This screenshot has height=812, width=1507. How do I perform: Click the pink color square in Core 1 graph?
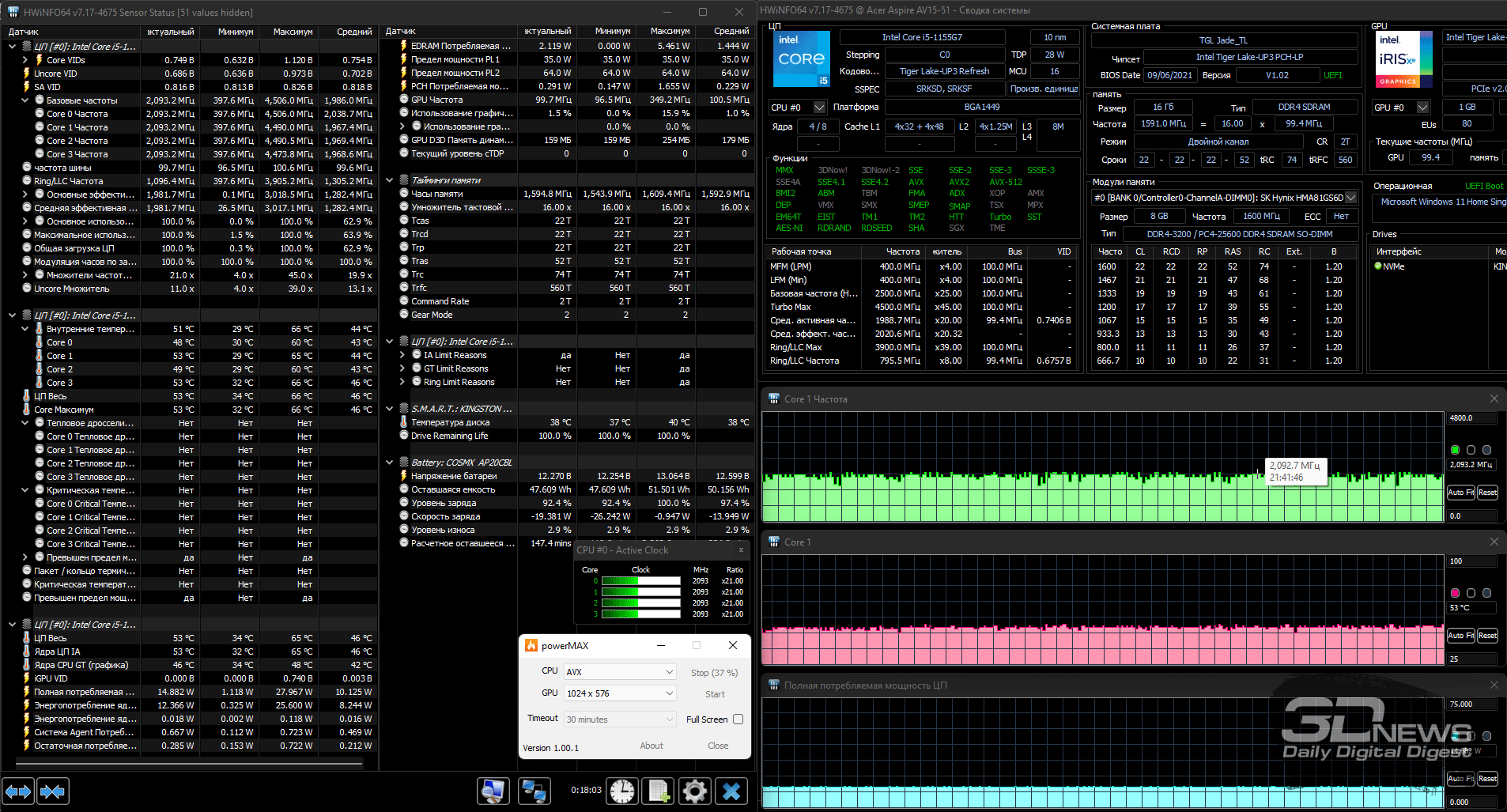tap(1455, 593)
